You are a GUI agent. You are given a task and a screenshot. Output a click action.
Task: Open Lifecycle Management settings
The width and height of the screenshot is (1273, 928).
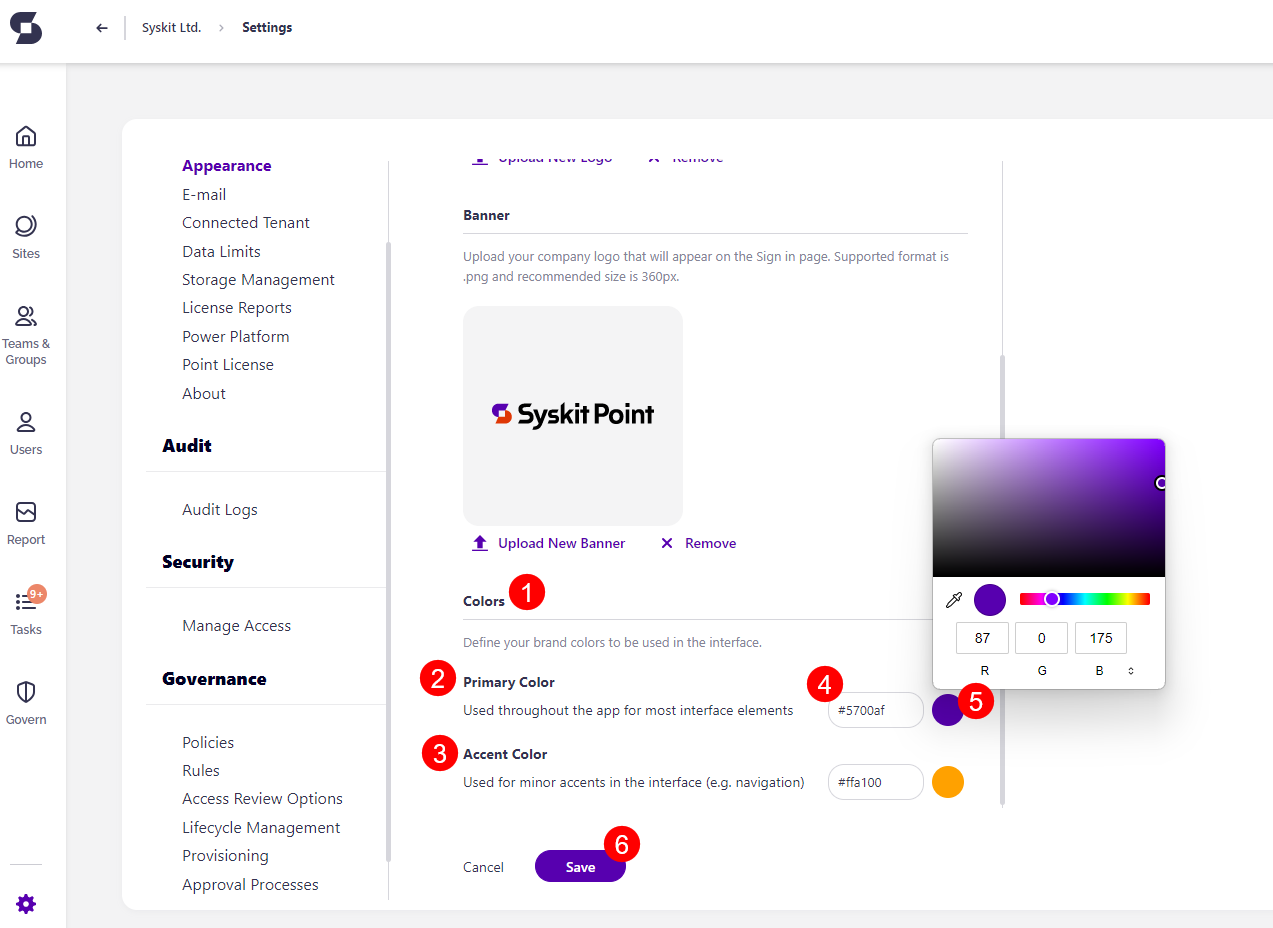[261, 827]
